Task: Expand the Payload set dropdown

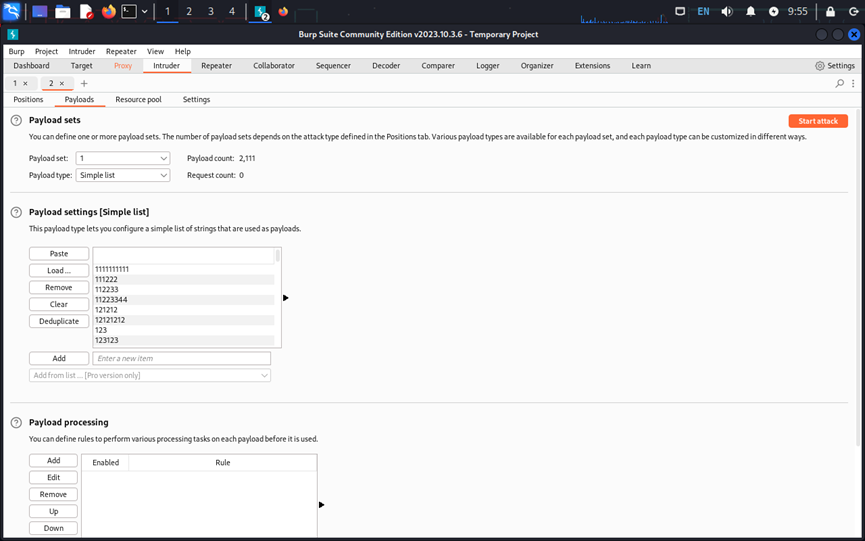Action: pyautogui.click(x=123, y=158)
